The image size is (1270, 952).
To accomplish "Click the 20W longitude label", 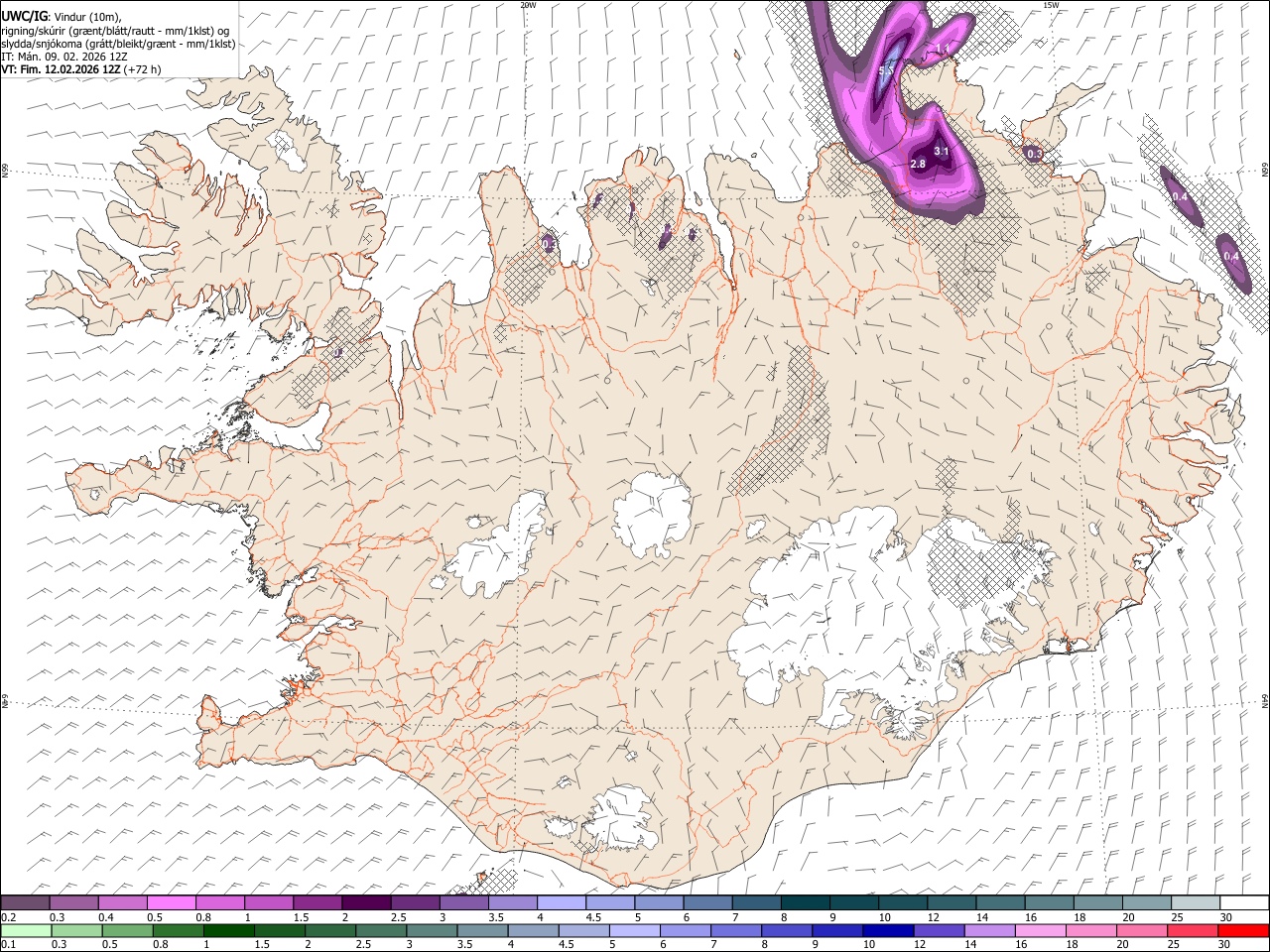I will (528, 5).
